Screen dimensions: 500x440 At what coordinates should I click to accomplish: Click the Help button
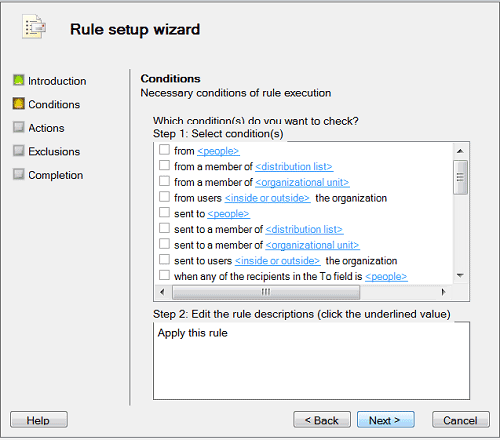39,420
